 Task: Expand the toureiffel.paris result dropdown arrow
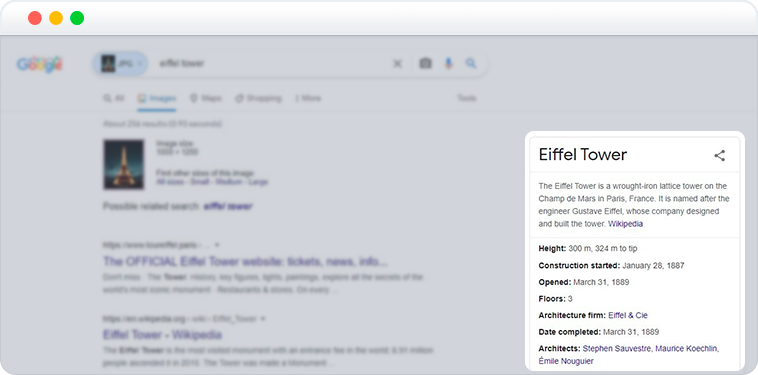[217, 245]
